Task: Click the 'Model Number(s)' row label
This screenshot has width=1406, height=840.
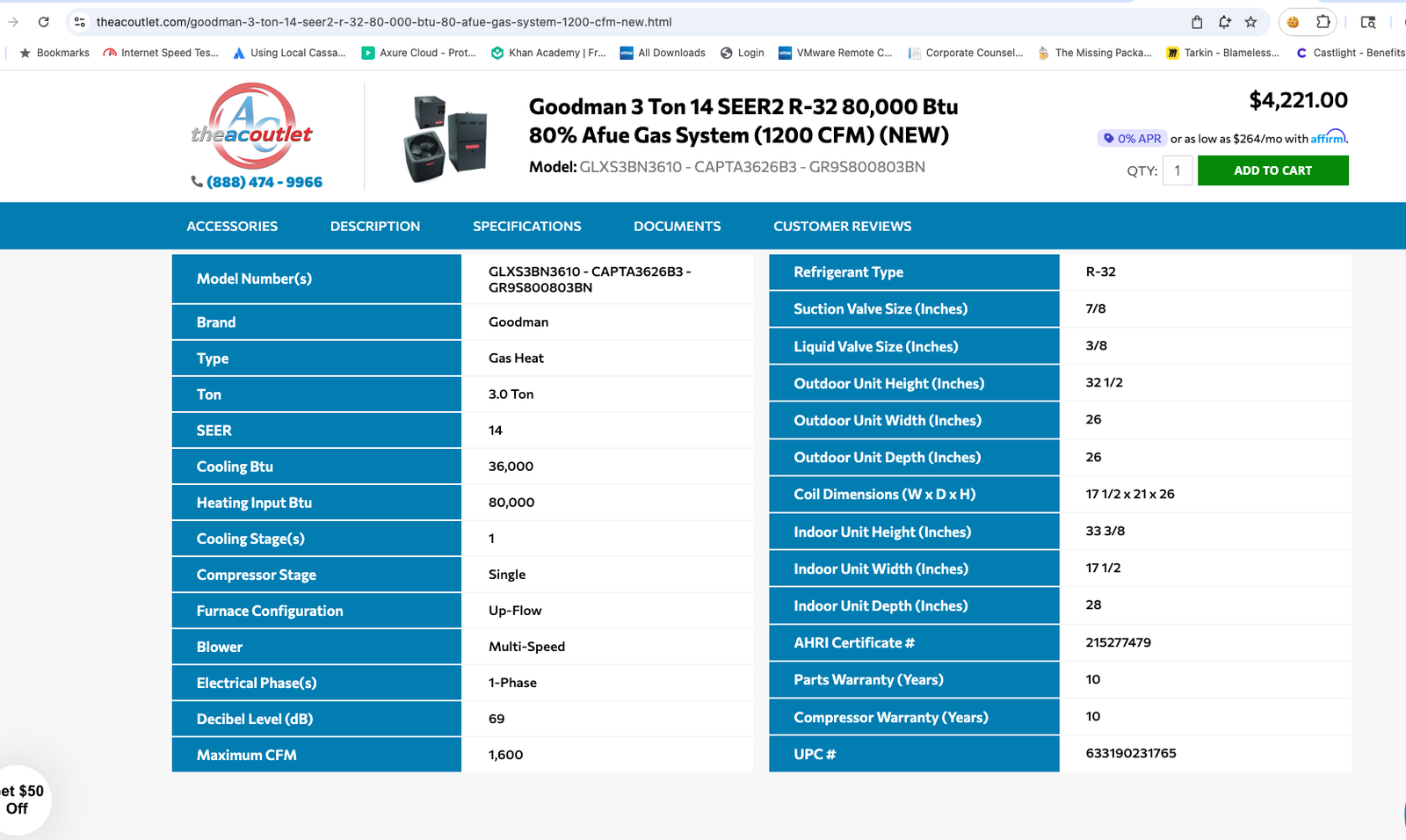Action: (254, 279)
